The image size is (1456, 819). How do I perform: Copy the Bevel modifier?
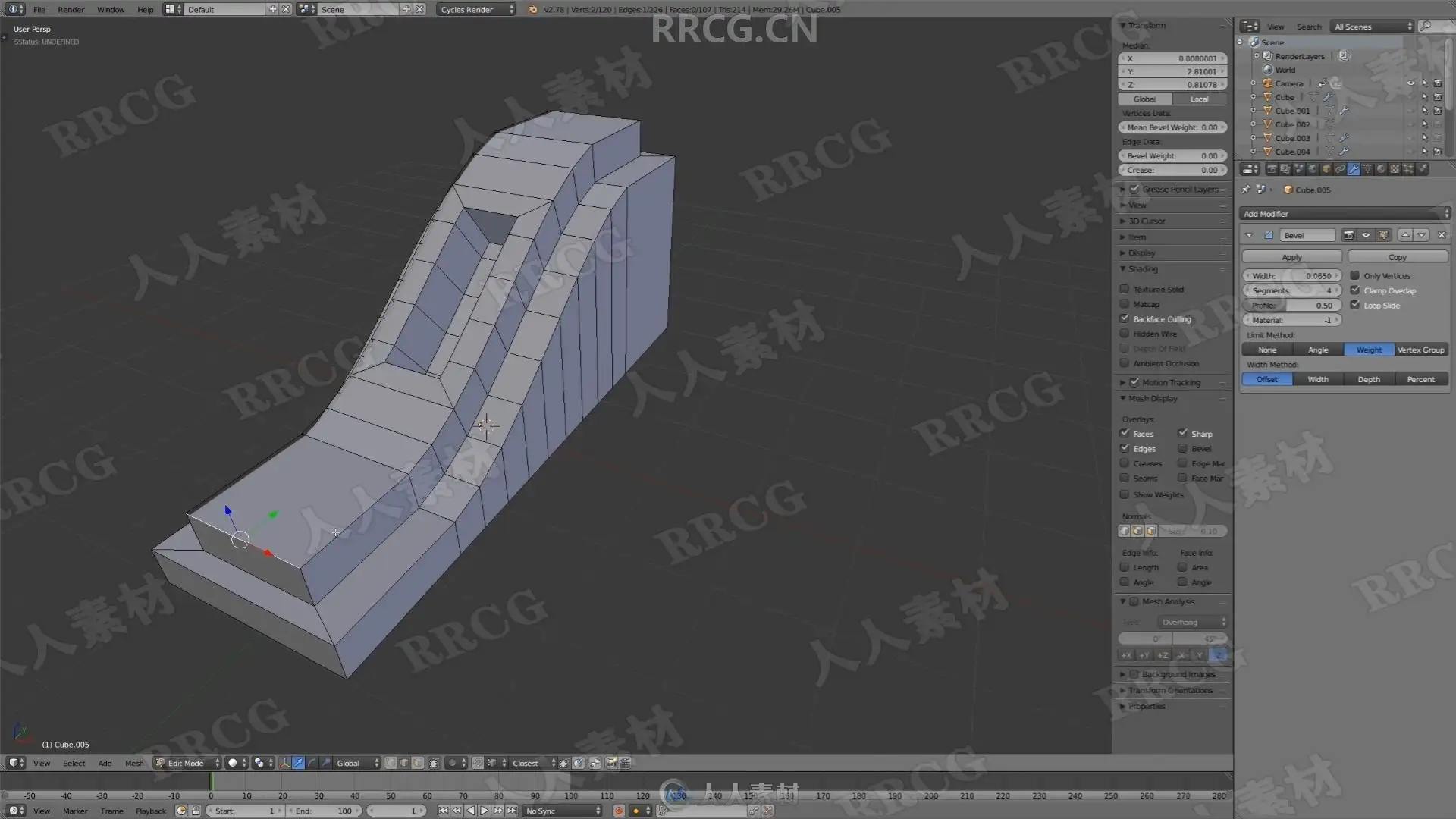click(x=1398, y=257)
